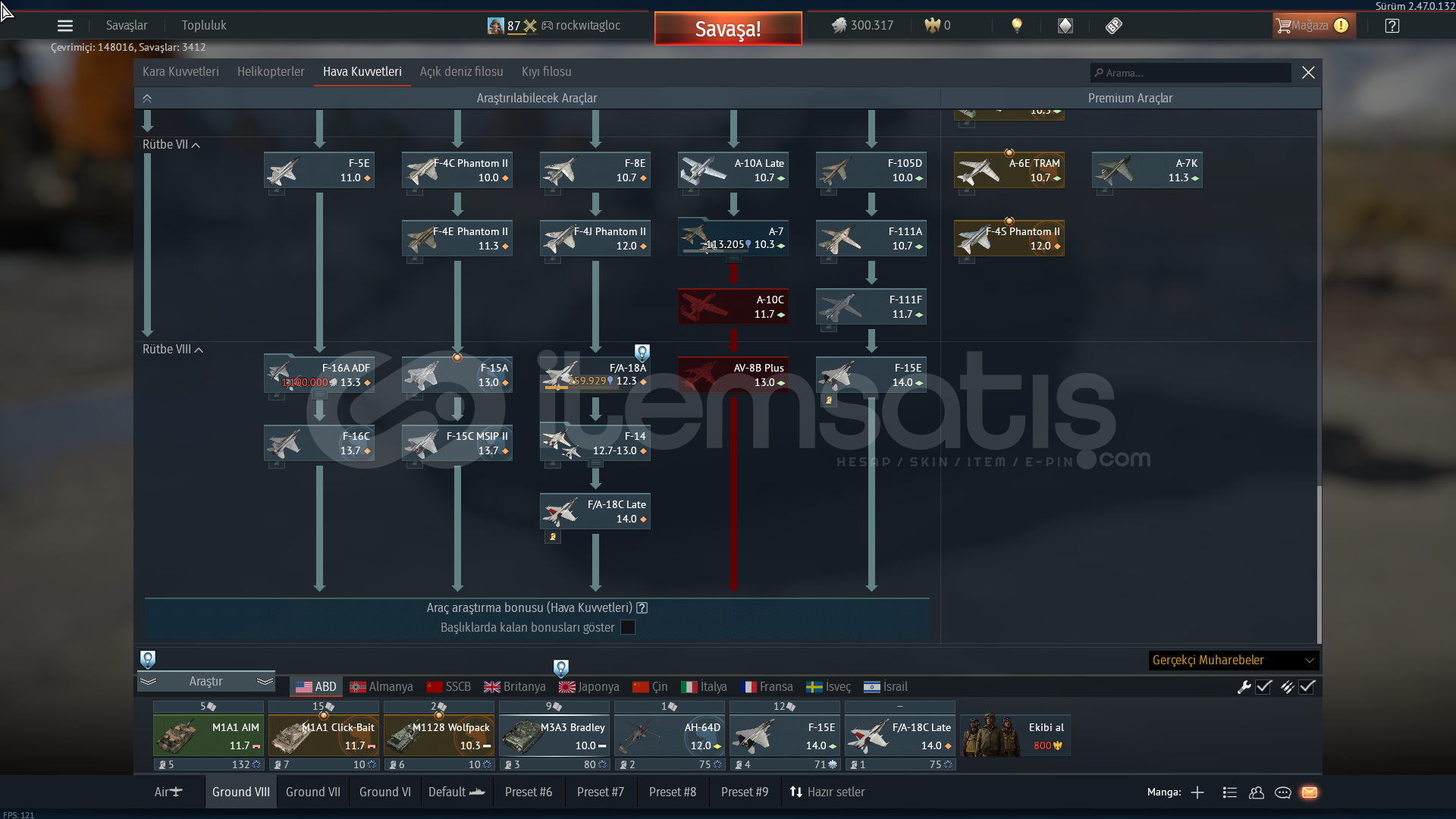Open the Mağaza shop button

coord(1313,26)
